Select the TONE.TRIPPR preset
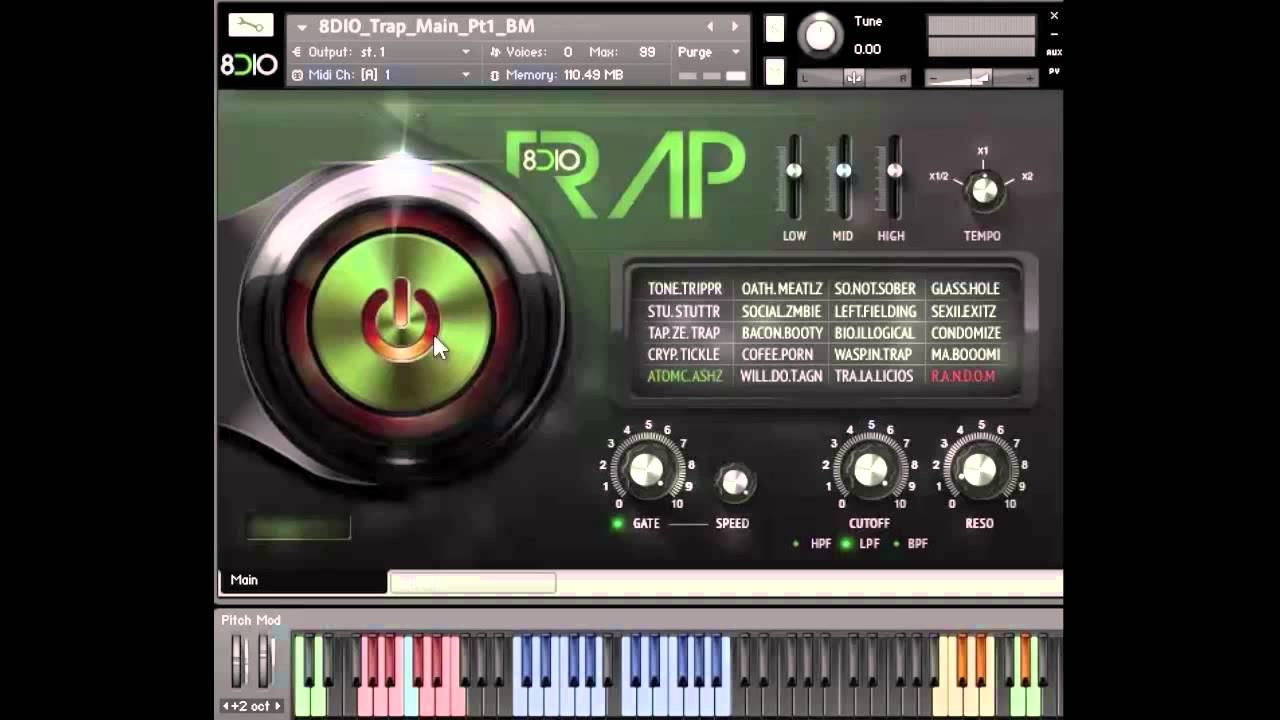The image size is (1280, 720). point(685,289)
